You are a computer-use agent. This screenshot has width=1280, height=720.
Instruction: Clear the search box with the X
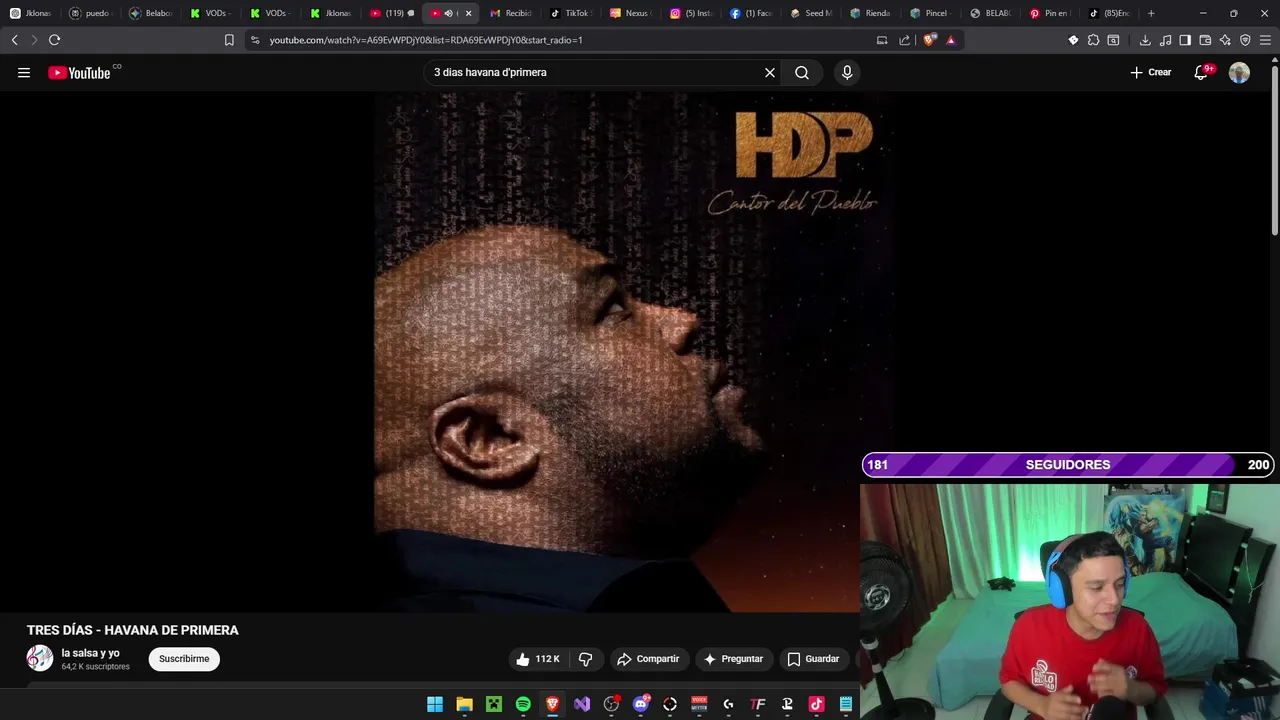(770, 72)
